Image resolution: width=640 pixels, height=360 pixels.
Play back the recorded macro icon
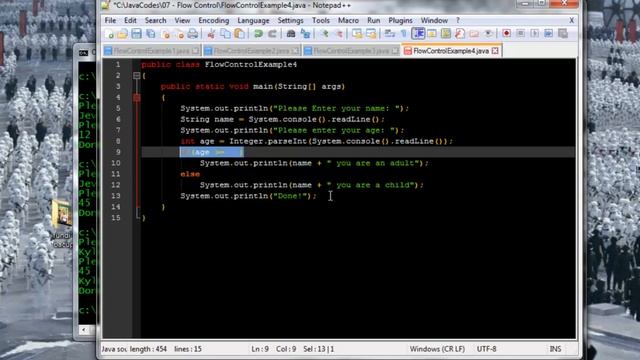coord(535,34)
